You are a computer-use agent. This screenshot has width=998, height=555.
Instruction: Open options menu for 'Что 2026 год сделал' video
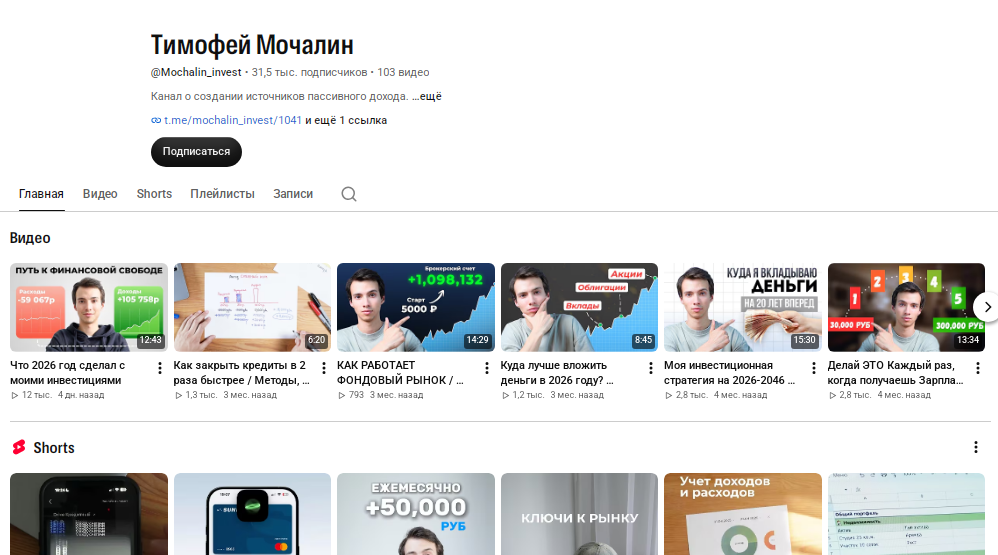coord(160,368)
